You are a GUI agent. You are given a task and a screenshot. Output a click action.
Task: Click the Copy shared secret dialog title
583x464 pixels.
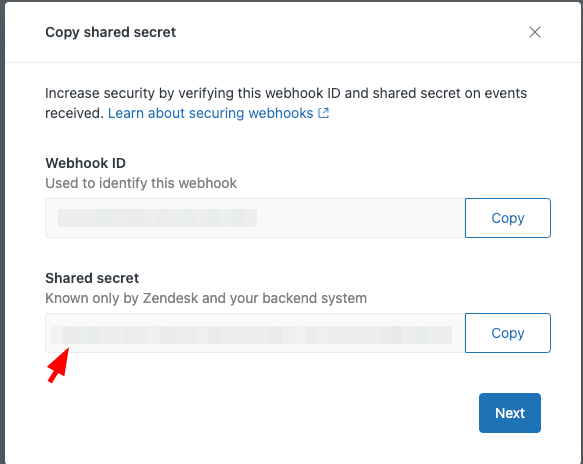[x=110, y=32]
